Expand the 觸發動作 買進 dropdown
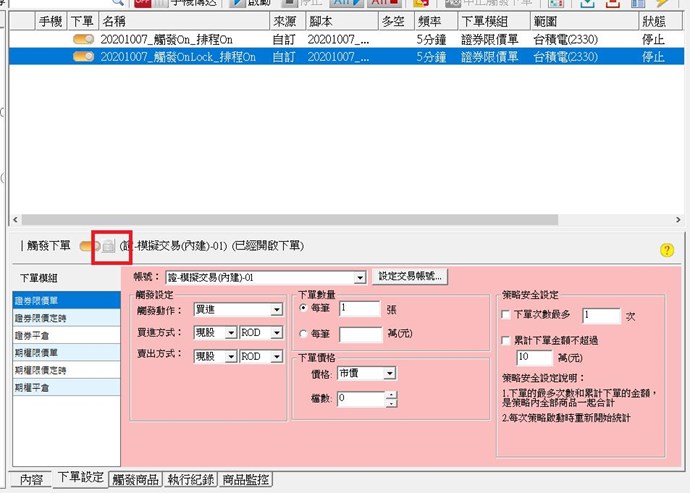 276,310
